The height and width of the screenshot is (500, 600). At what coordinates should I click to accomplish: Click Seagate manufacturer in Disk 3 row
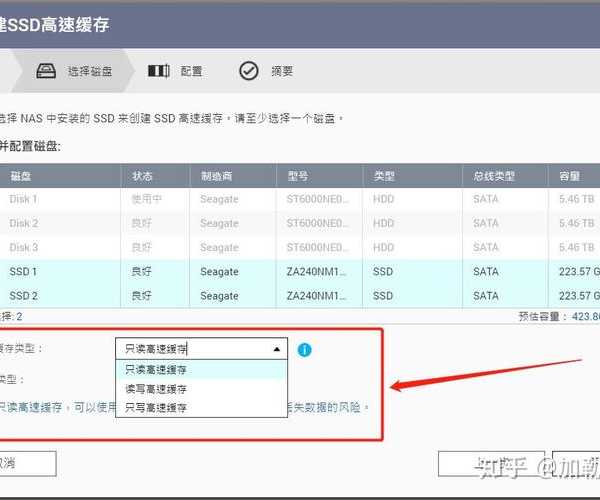(219, 248)
